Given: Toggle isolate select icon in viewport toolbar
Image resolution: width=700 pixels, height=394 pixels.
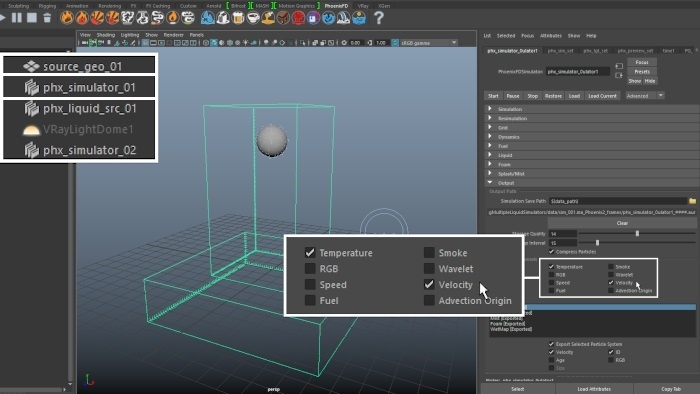Looking at the screenshot, I should coord(303,43).
